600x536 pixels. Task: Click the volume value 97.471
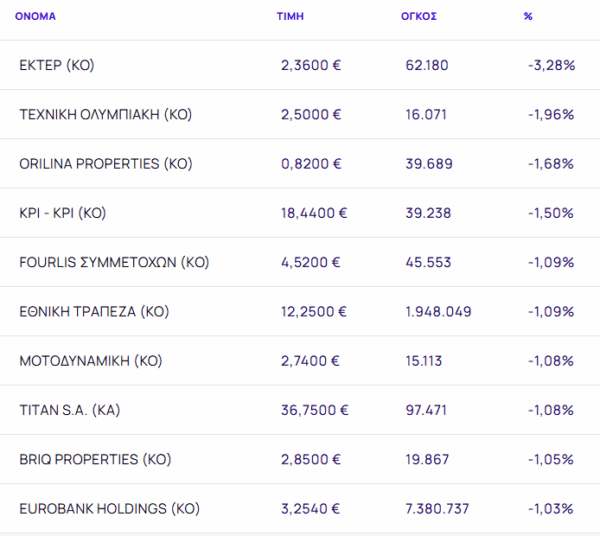click(x=426, y=411)
